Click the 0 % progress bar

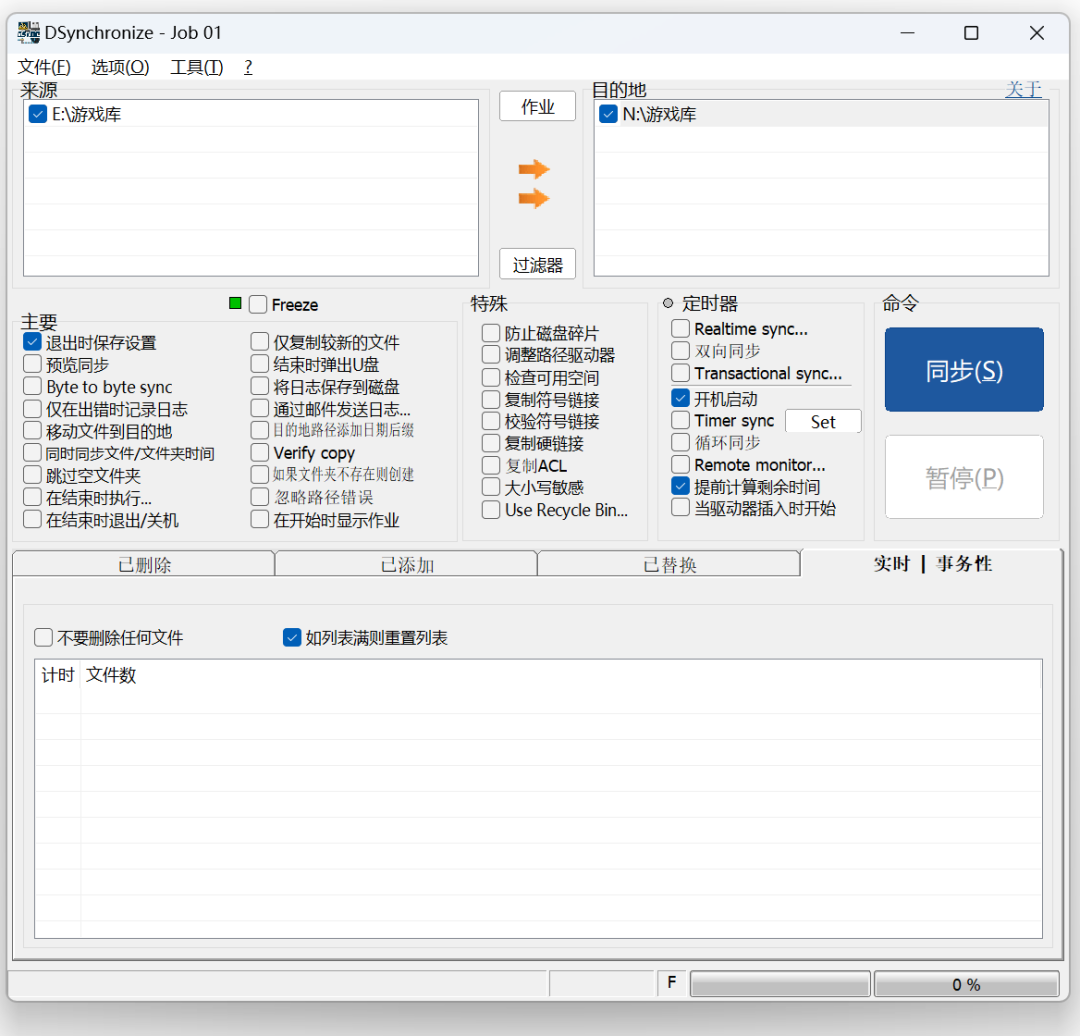[x=966, y=984]
